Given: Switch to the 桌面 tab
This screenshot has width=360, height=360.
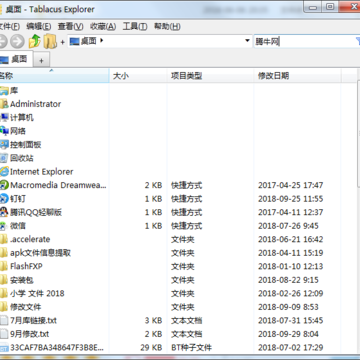Looking at the screenshot, I should (x=16, y=59).
